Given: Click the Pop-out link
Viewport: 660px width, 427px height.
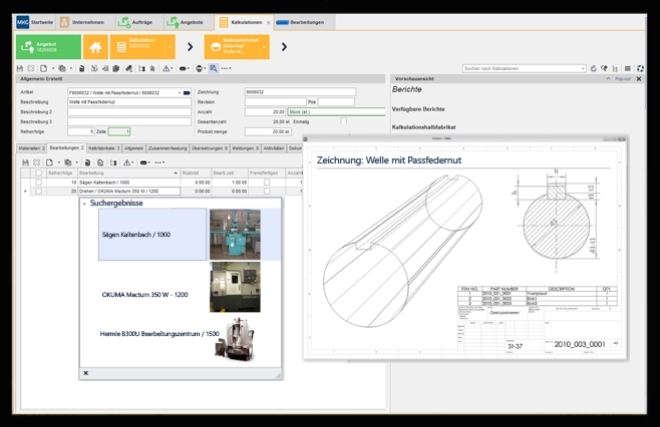Looking at the screenshot, I should pos(622,78).
